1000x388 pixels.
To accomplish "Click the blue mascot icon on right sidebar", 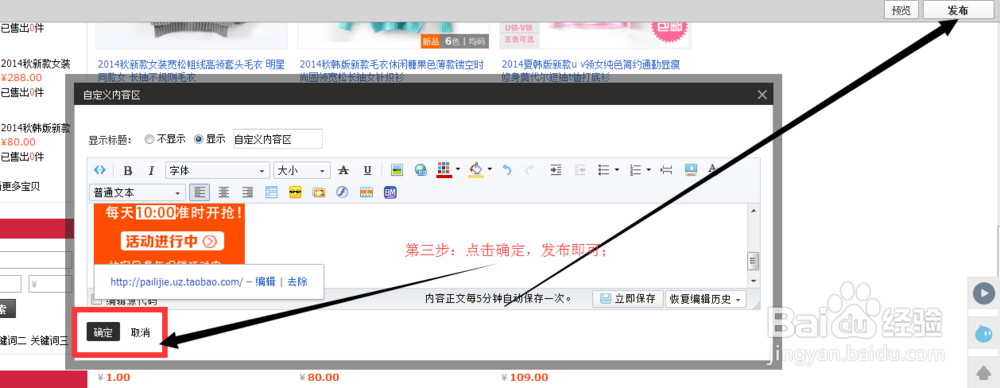I will tap(984, 333).
